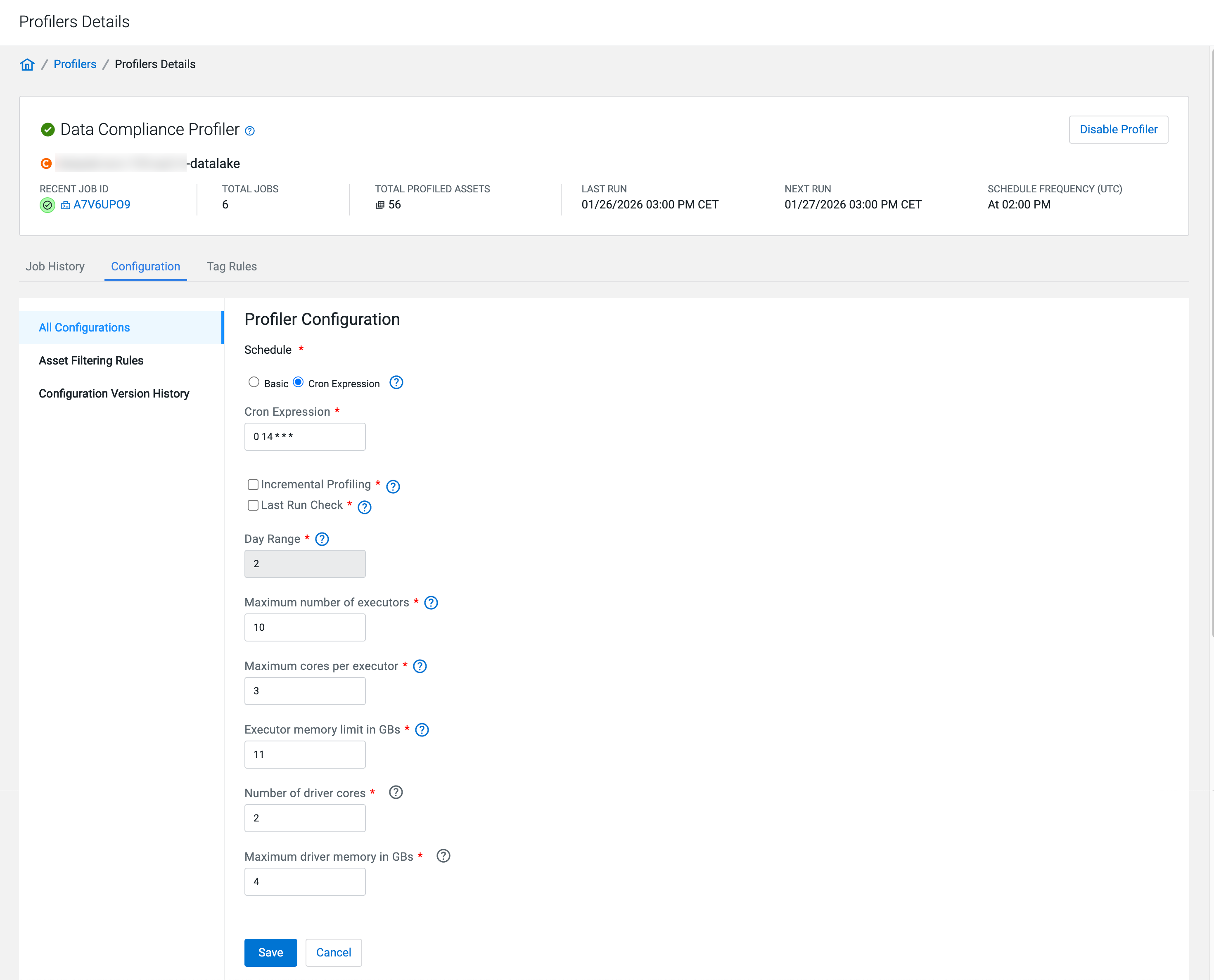Check the Last Run Check box
This screenshot has width=1214, height=980.
(x=253, y=505)
